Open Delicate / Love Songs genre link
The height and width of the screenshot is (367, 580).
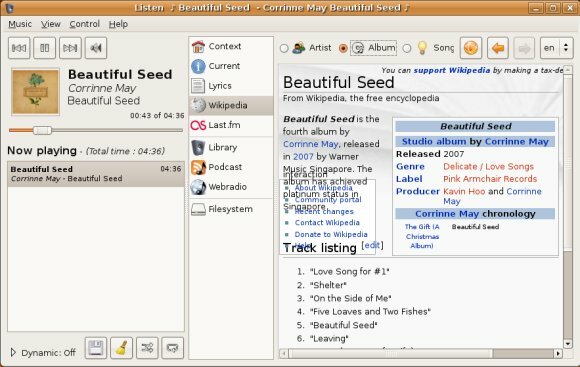pyautogui.click(x=488, y=166)
